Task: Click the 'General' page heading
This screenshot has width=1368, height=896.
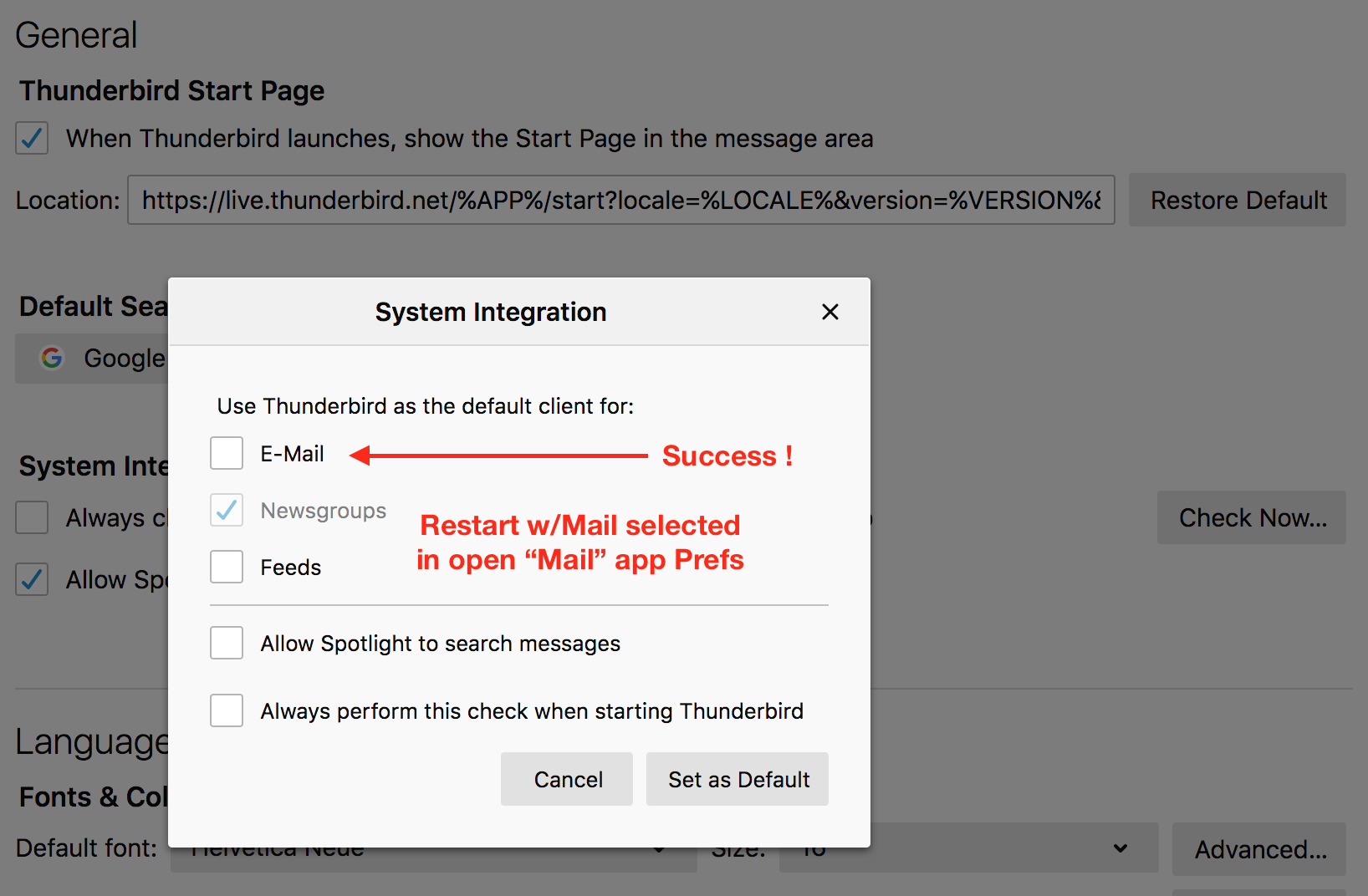Action: [76, 35]
